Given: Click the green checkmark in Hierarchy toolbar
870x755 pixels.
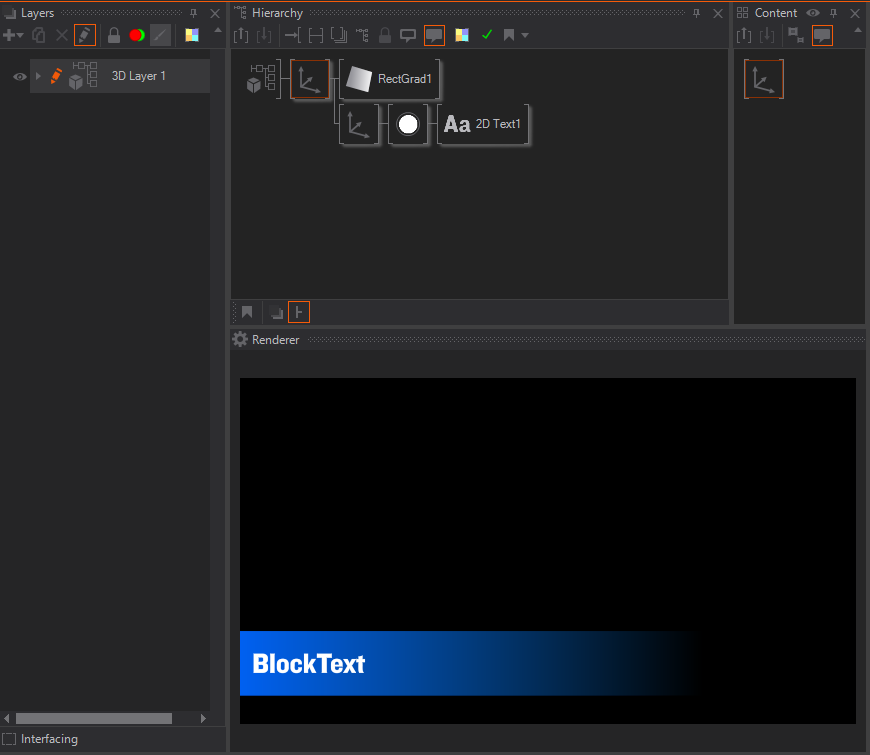Looking at the screenshot, I should click(x=487, y=35).
